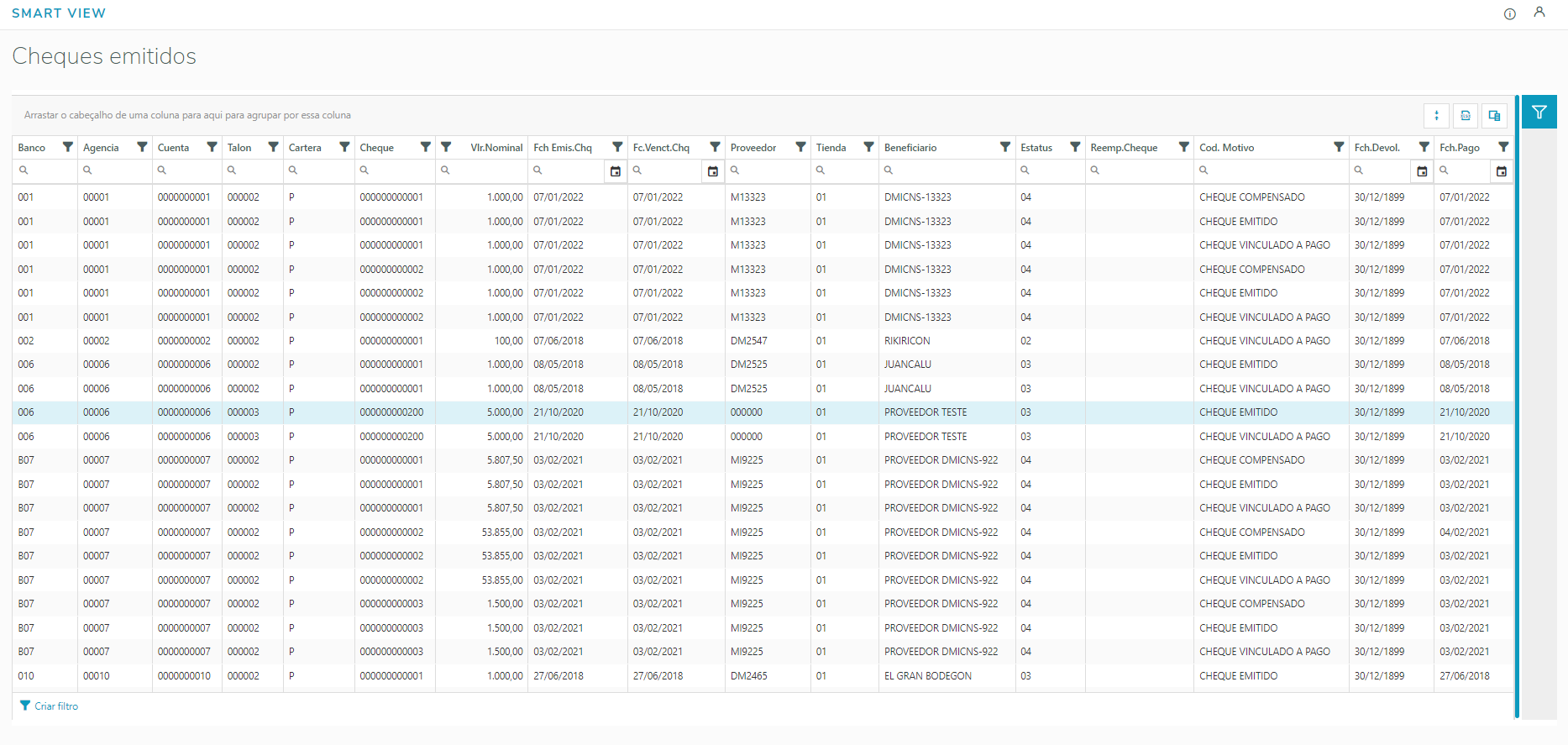1568x745 pixels.
Task: Sort by the Vlr.Nominal column header
Action: click(496, 148)
